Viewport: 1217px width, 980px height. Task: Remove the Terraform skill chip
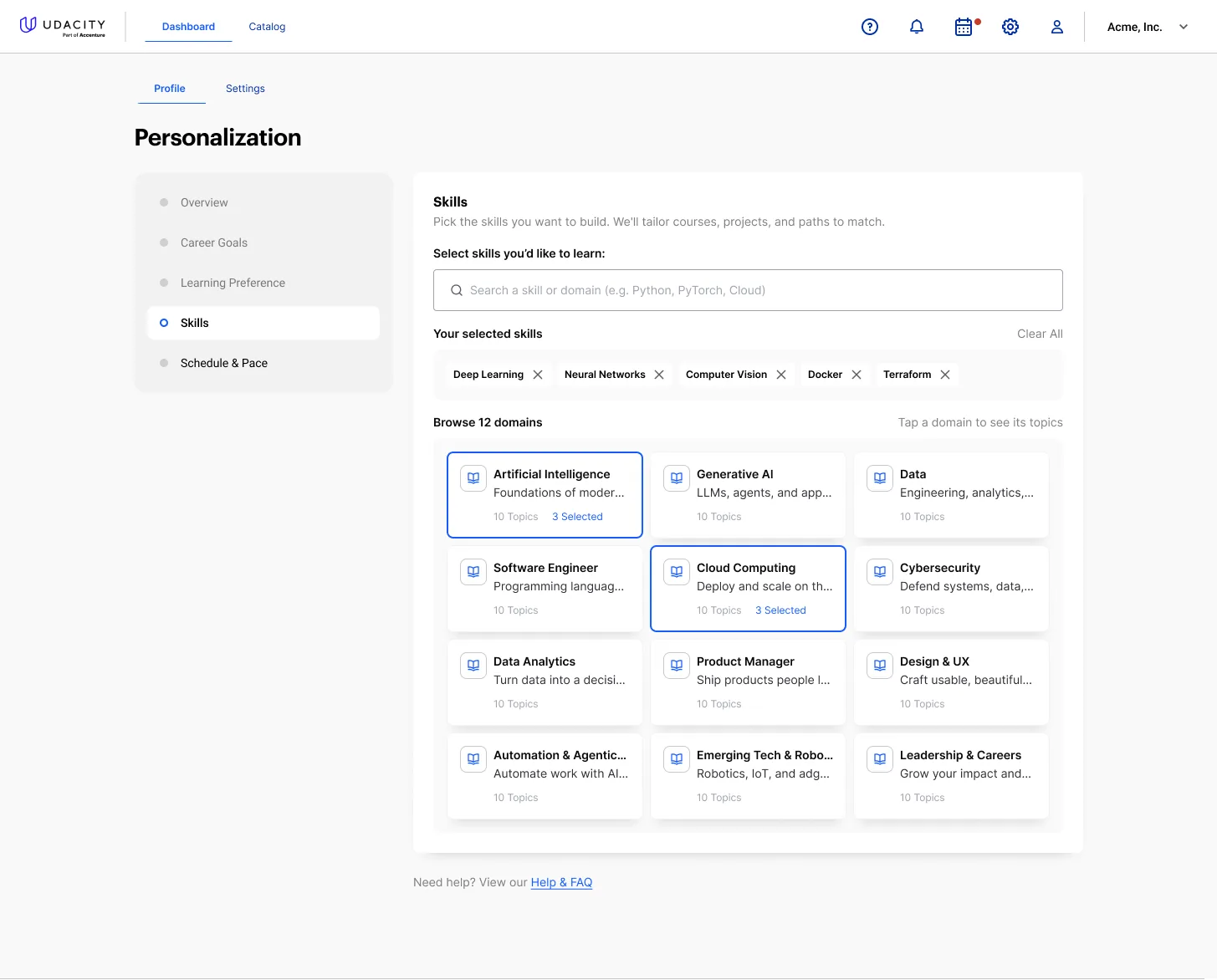click(945, 375)
